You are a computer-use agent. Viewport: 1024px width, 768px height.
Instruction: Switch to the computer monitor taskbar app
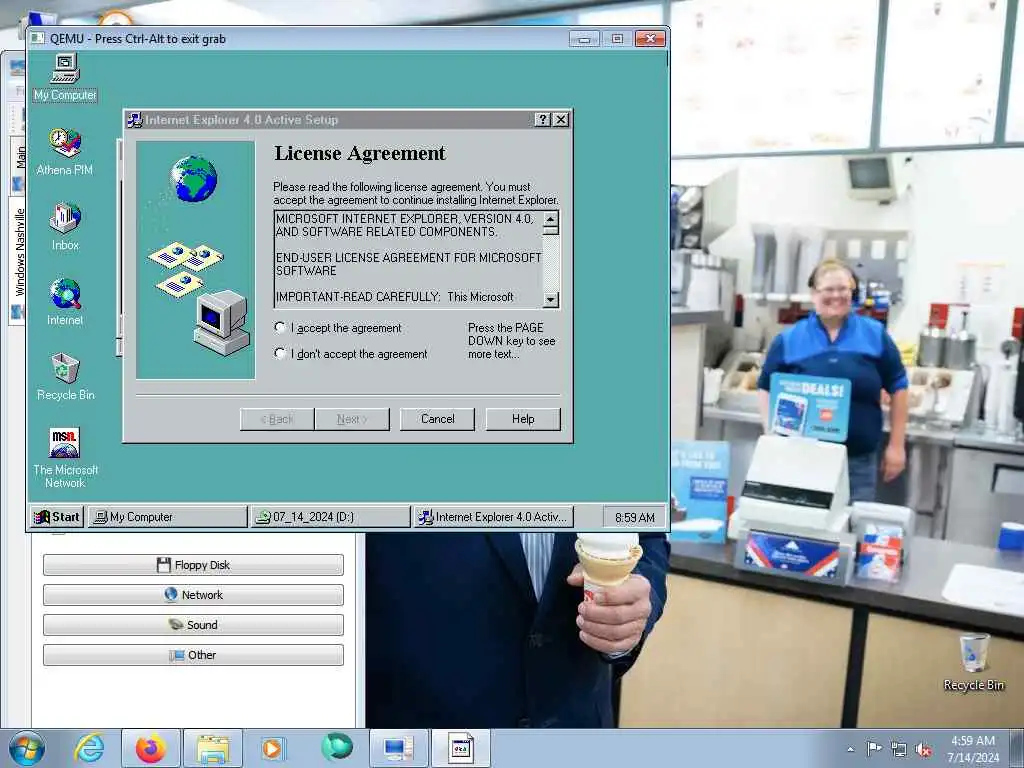[398, 748]
